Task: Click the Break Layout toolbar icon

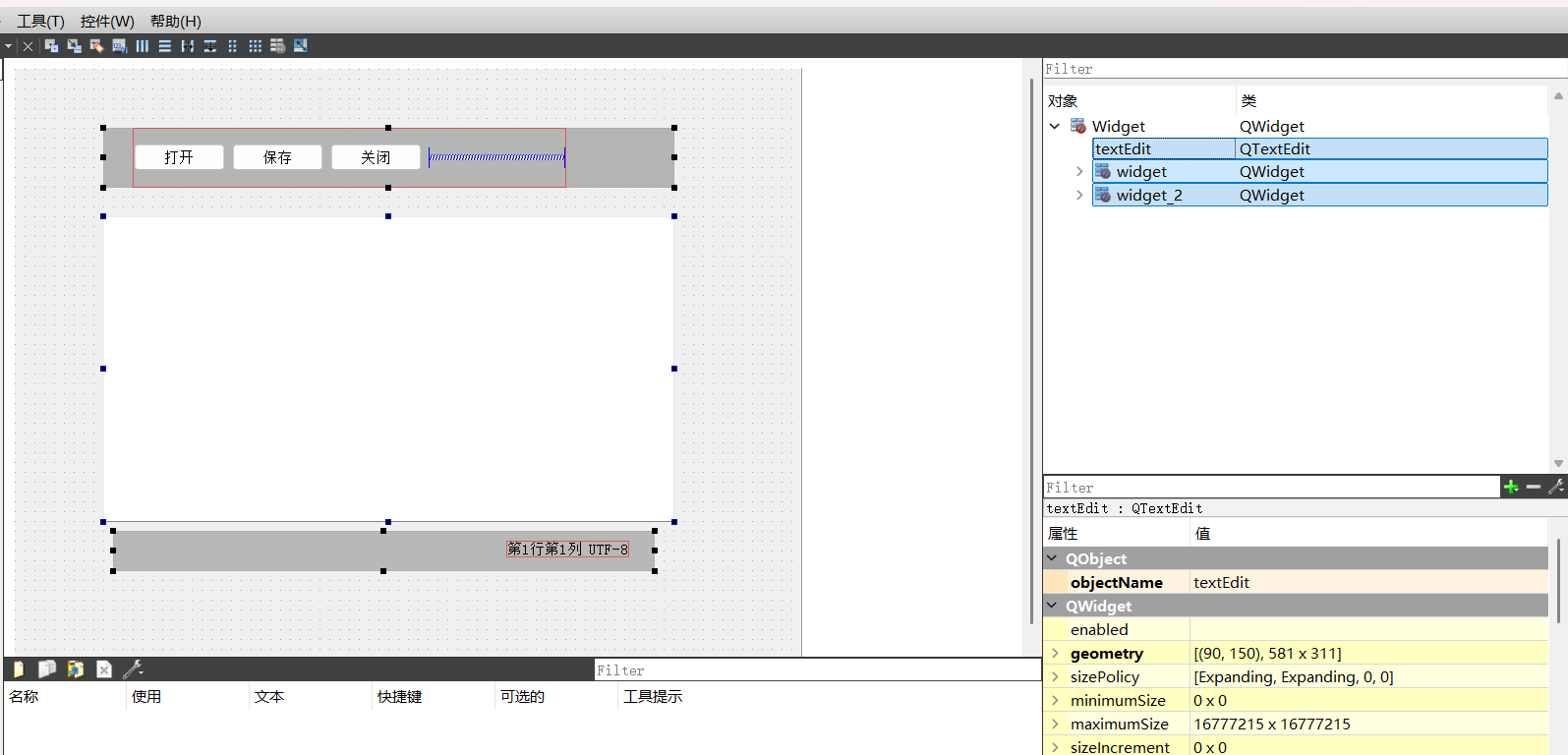Action: coord(278,45)
